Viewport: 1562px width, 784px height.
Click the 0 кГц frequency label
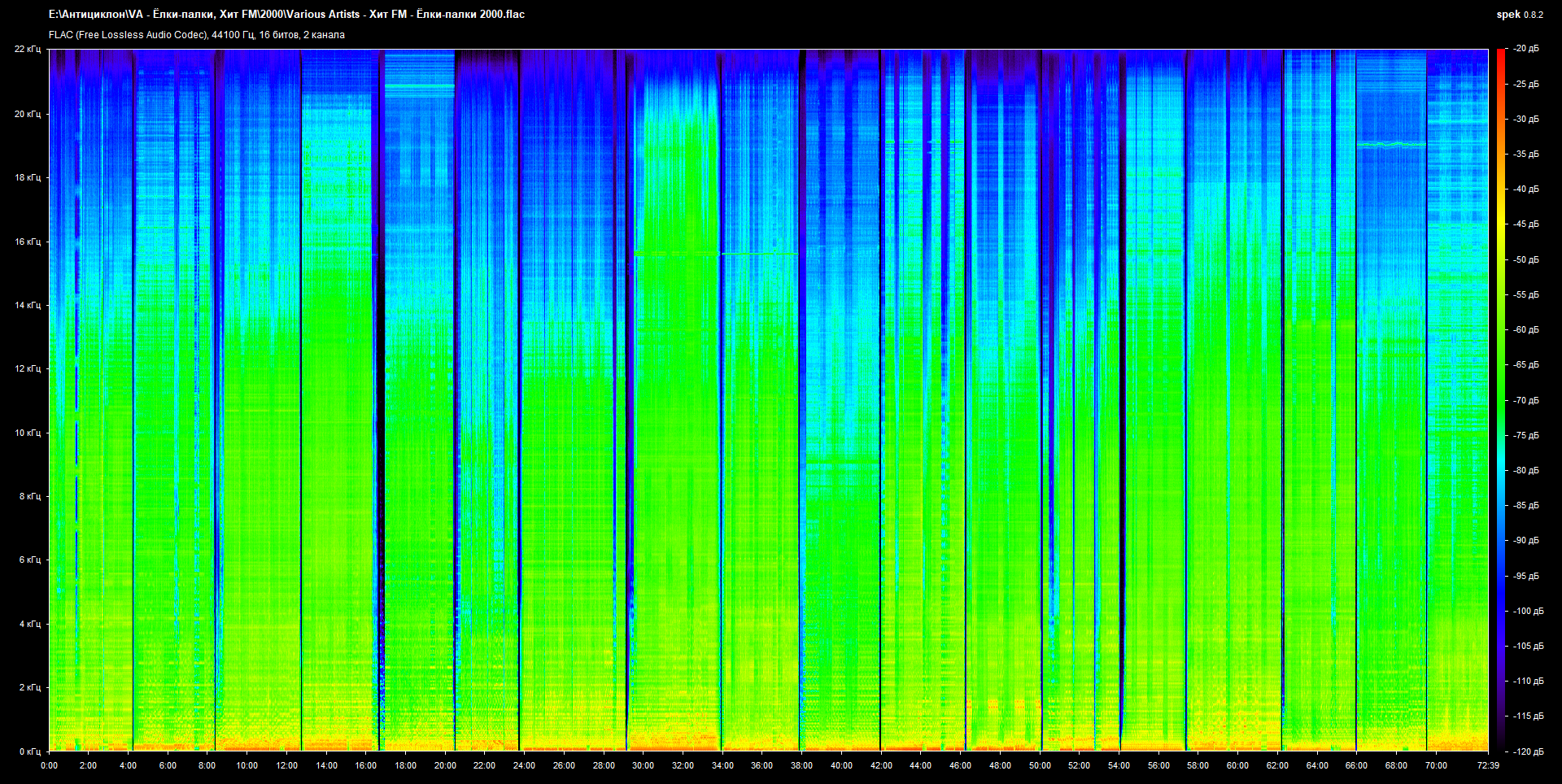coord(30,751)
